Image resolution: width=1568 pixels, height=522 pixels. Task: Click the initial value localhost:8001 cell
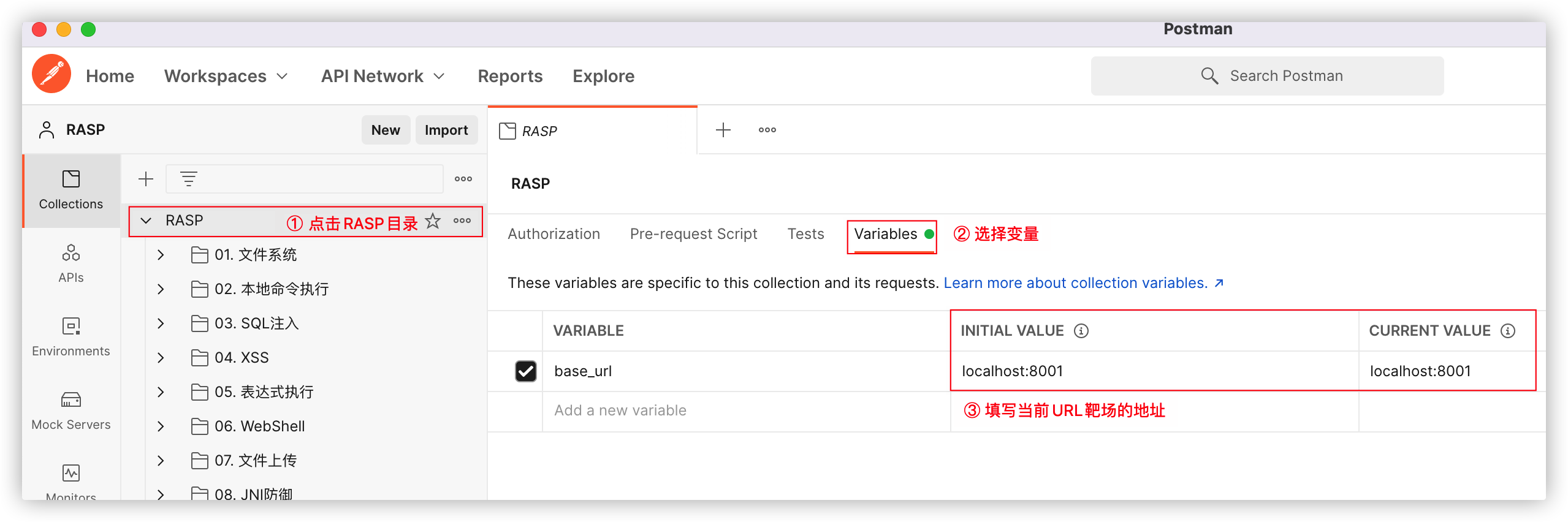click(x=1155, y=371)
